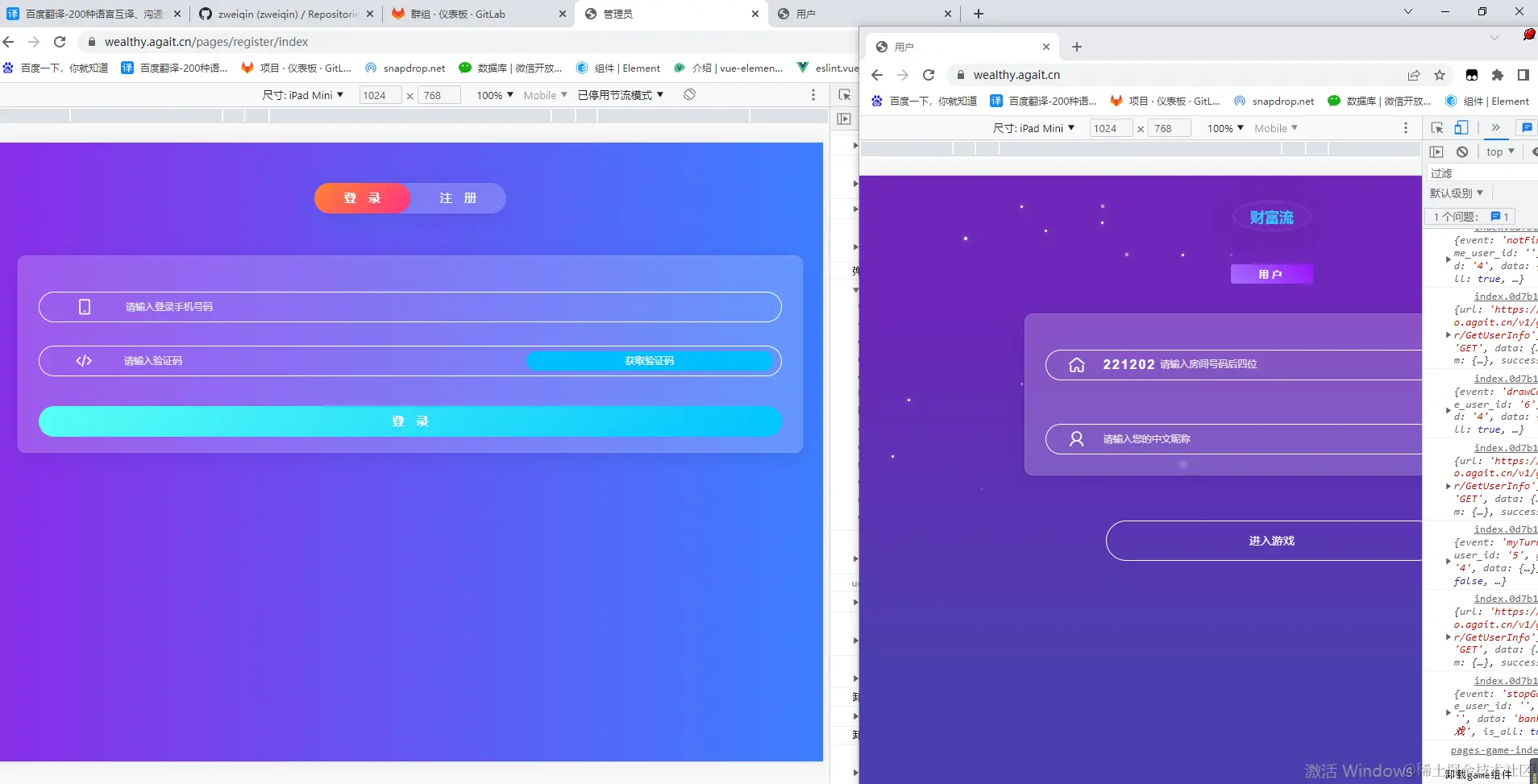
Task: Go back in front 用户 window
Action: tap(877, 75)
